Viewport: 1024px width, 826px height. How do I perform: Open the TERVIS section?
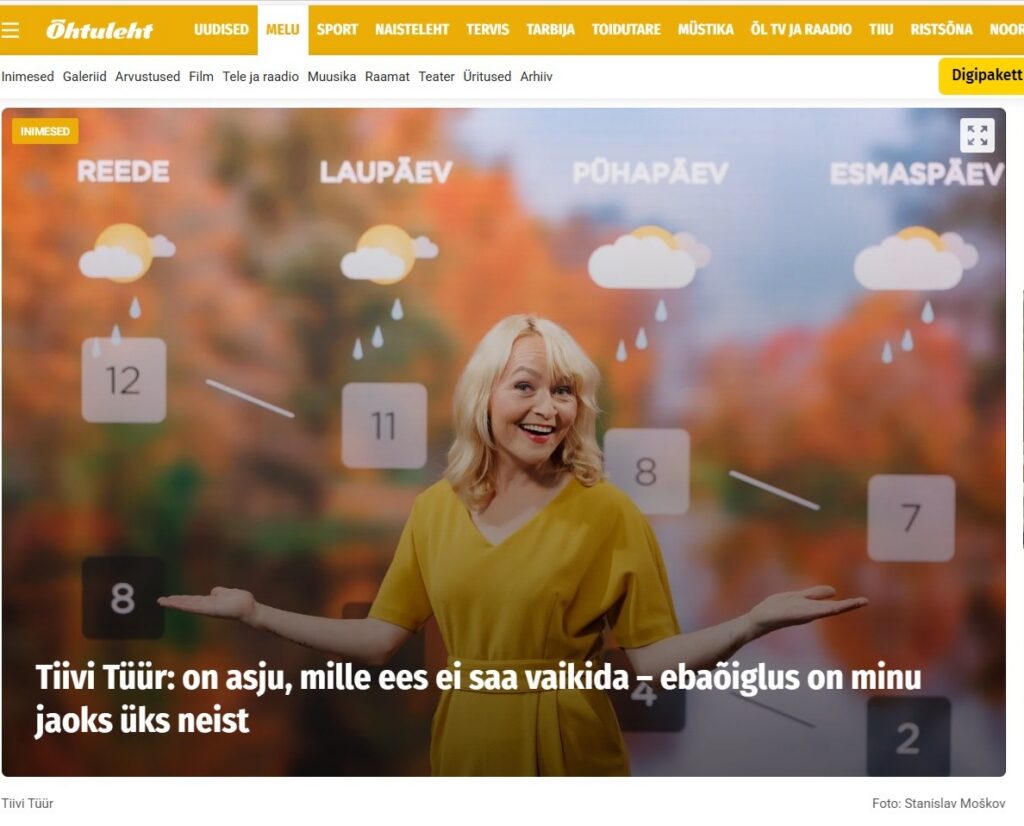(487, 29)
